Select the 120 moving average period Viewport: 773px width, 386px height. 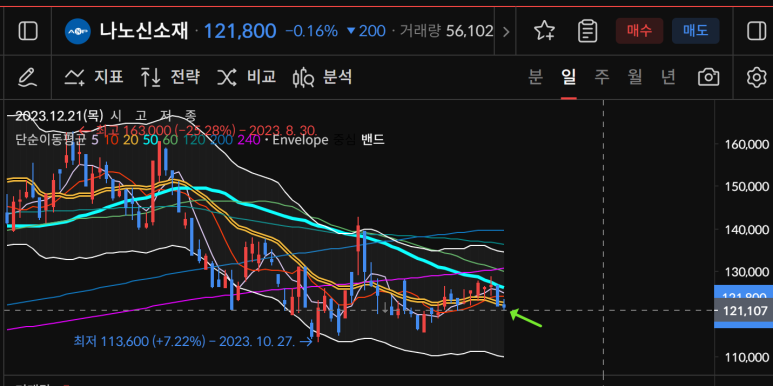(194, 140)
